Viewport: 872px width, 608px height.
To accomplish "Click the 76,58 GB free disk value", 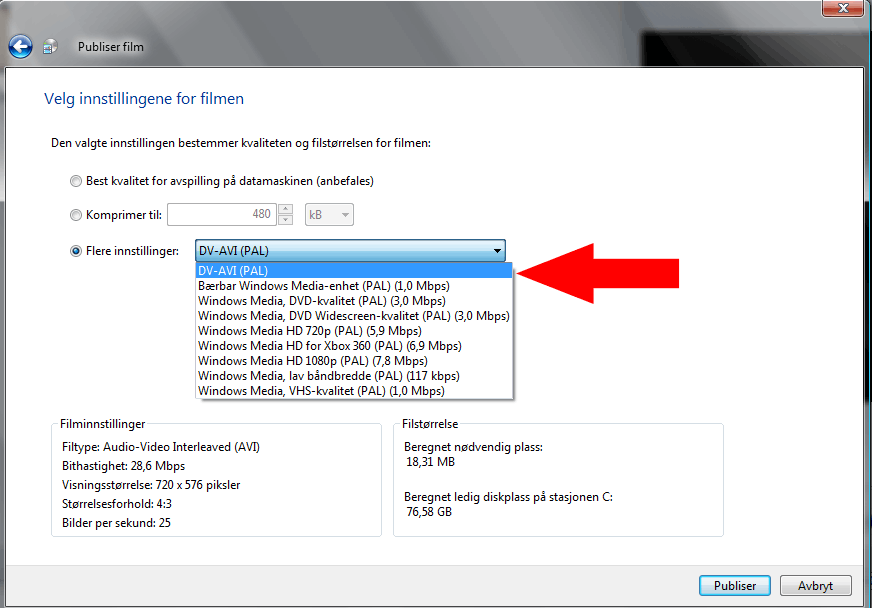I will 429,512.
